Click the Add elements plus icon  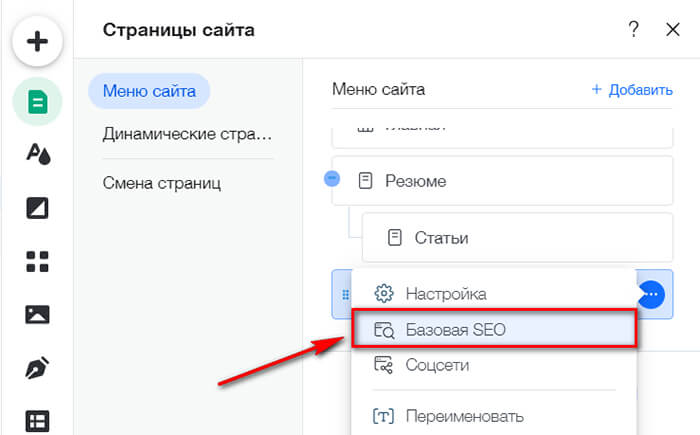tap(37, 42)
